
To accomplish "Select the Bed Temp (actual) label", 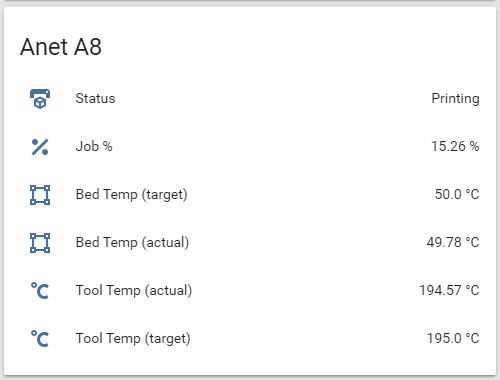I will (132, 243).
